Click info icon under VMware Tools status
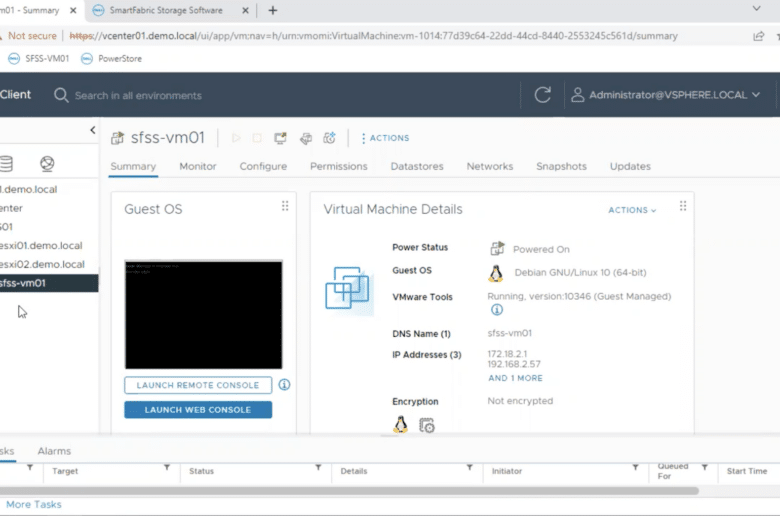 click(x=496, y=310)
